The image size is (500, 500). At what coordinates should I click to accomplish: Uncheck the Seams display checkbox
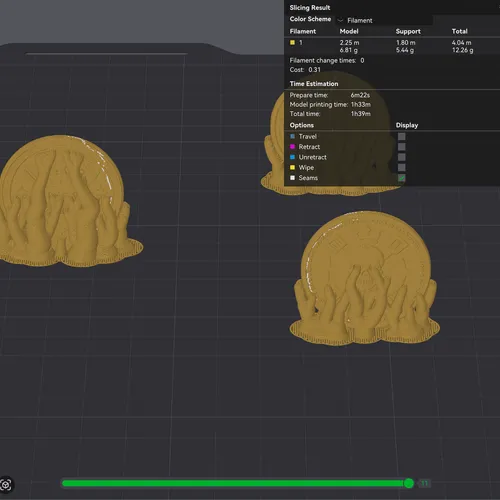[402, 178]
